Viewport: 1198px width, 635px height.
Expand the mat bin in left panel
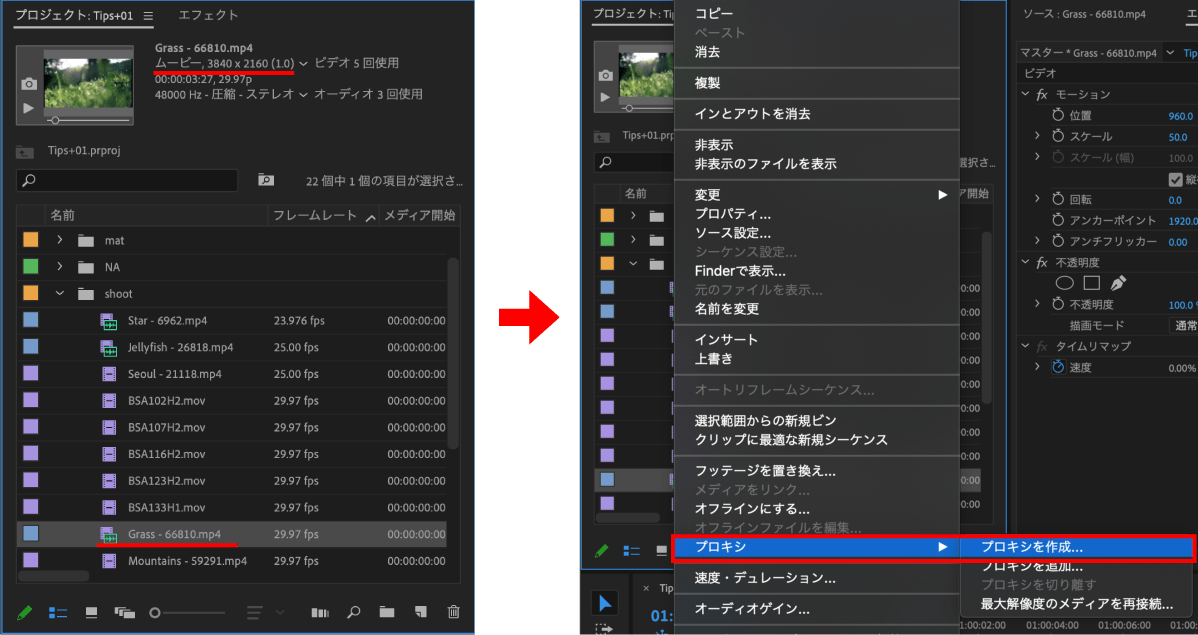(60, 240)
